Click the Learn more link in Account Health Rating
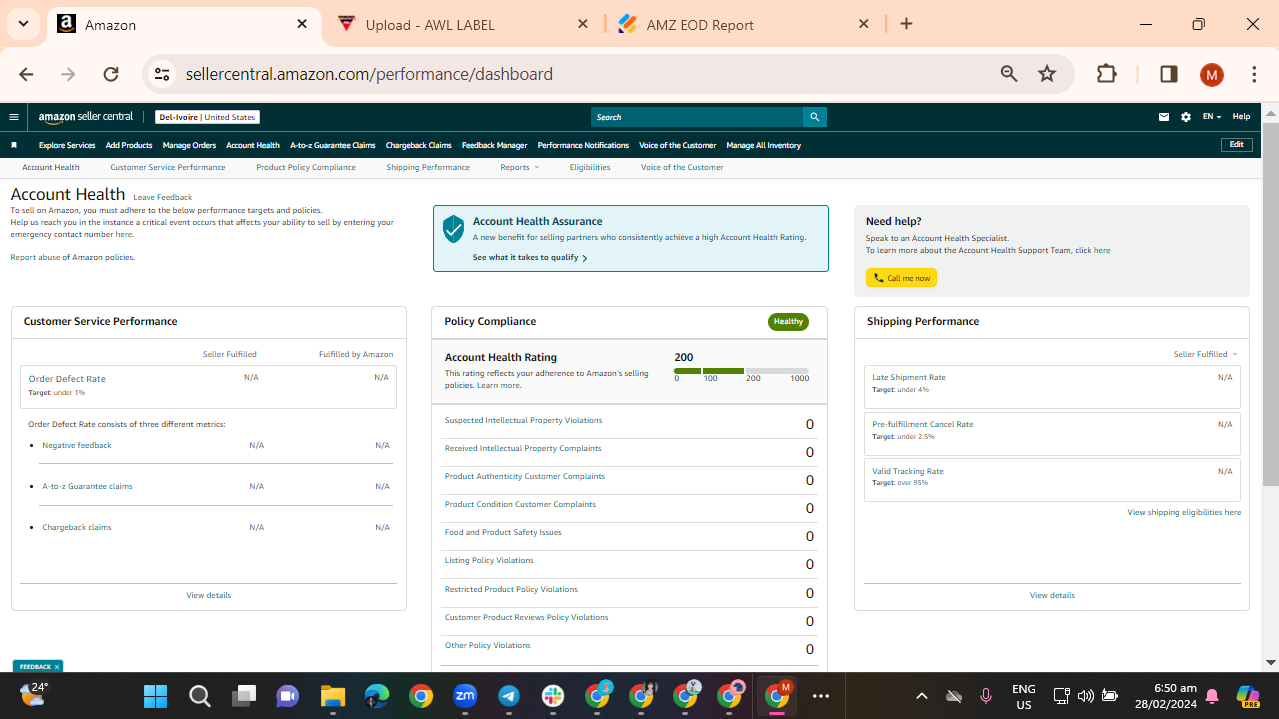 pos(498,385)
